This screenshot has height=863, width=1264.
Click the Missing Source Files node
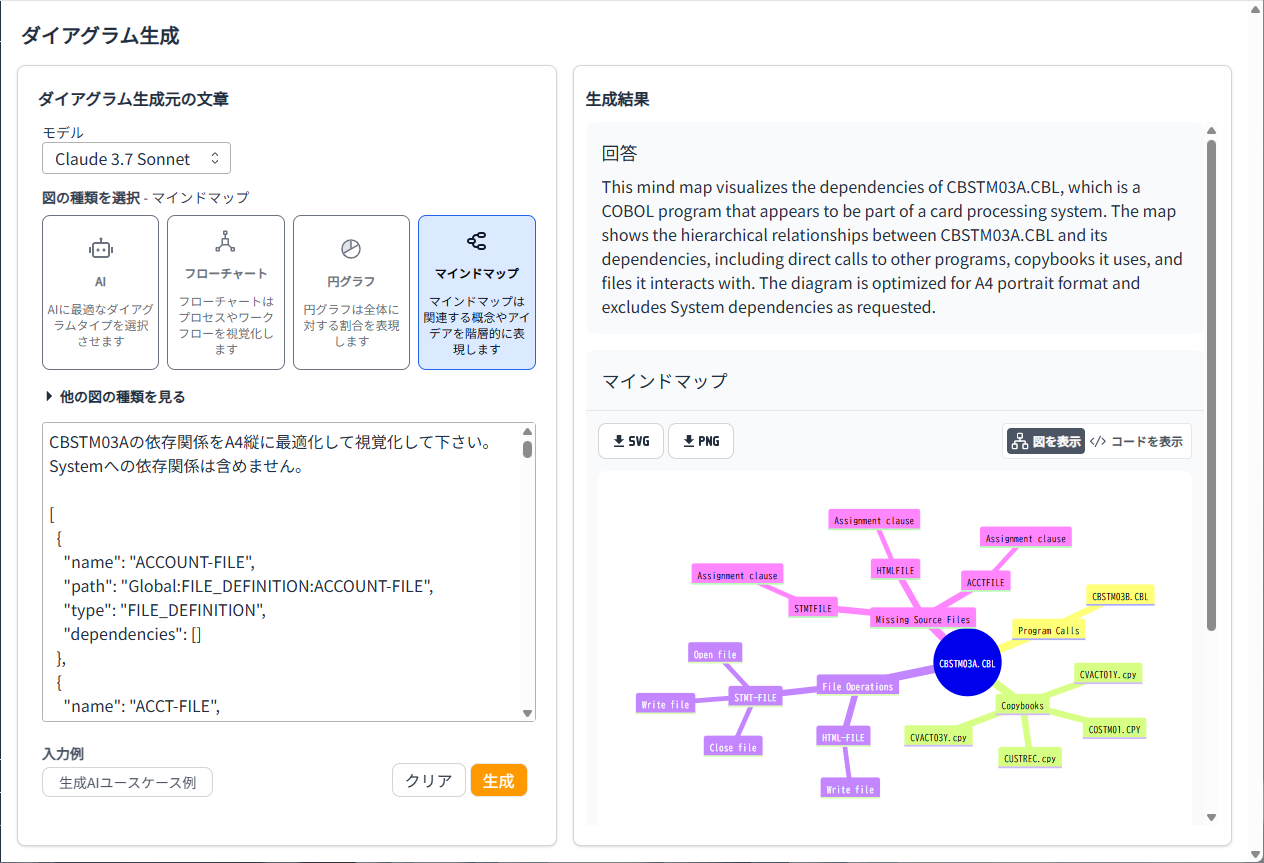(x=922, y=619)
